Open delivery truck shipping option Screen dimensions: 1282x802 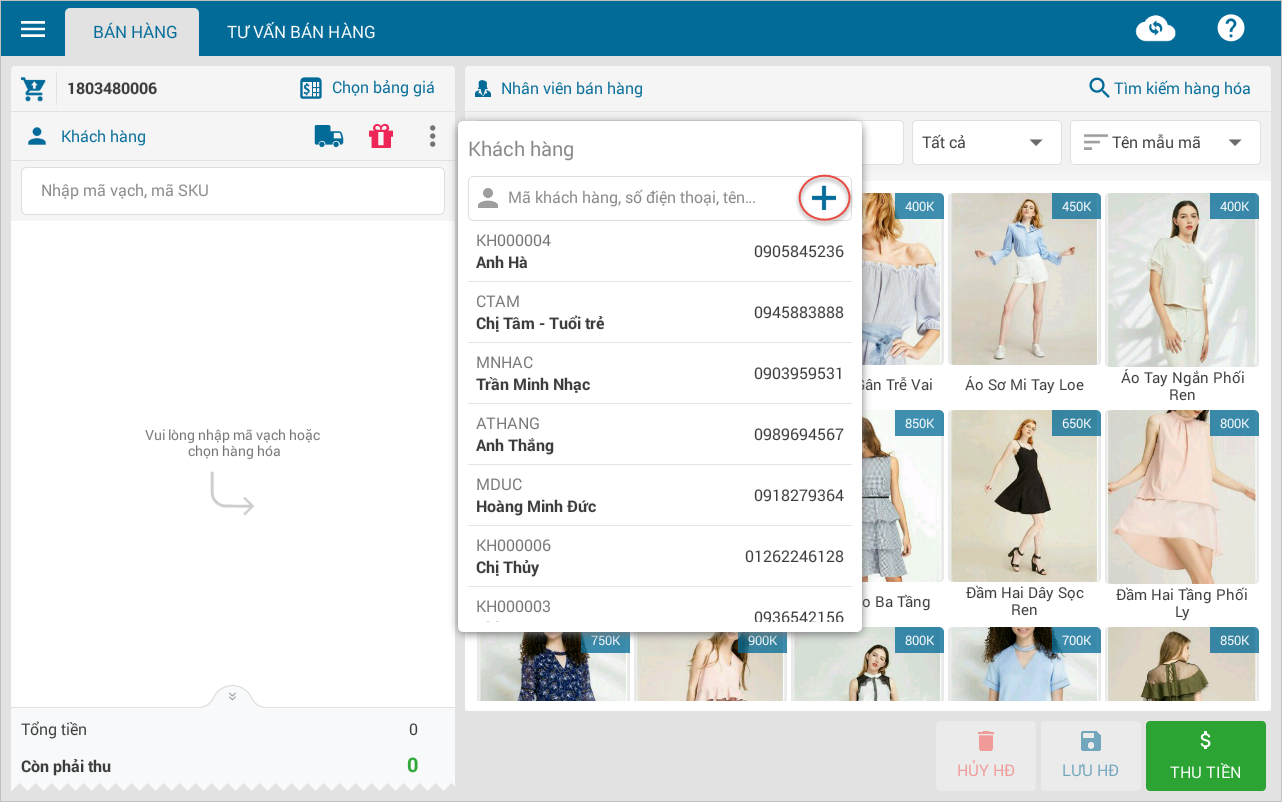[329, 137]
